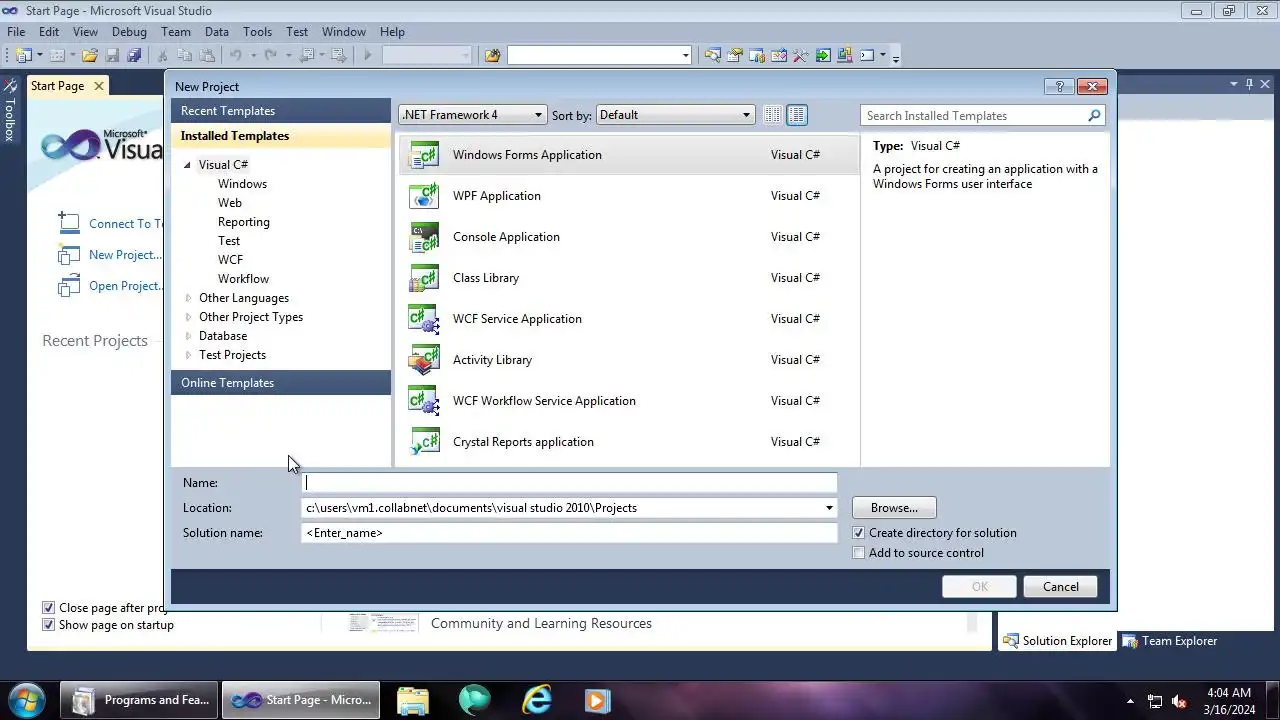
Task: Select the Console Application template icon
Action: (424, 237)
